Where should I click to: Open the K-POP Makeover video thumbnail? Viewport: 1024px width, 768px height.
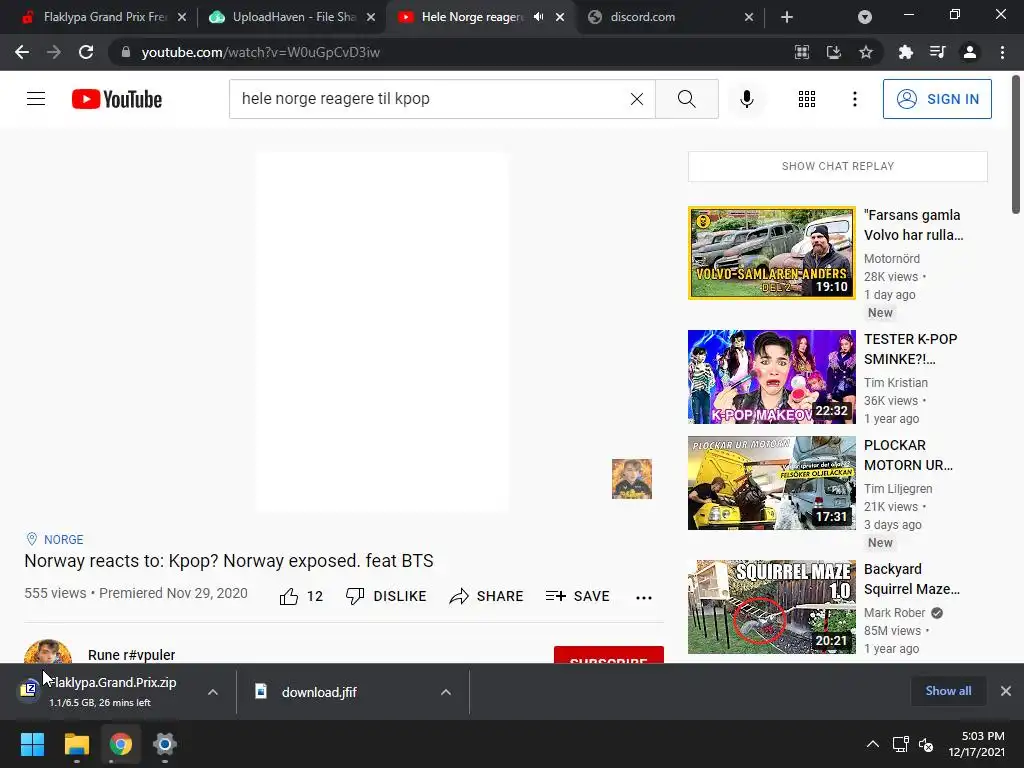(771, 377)
